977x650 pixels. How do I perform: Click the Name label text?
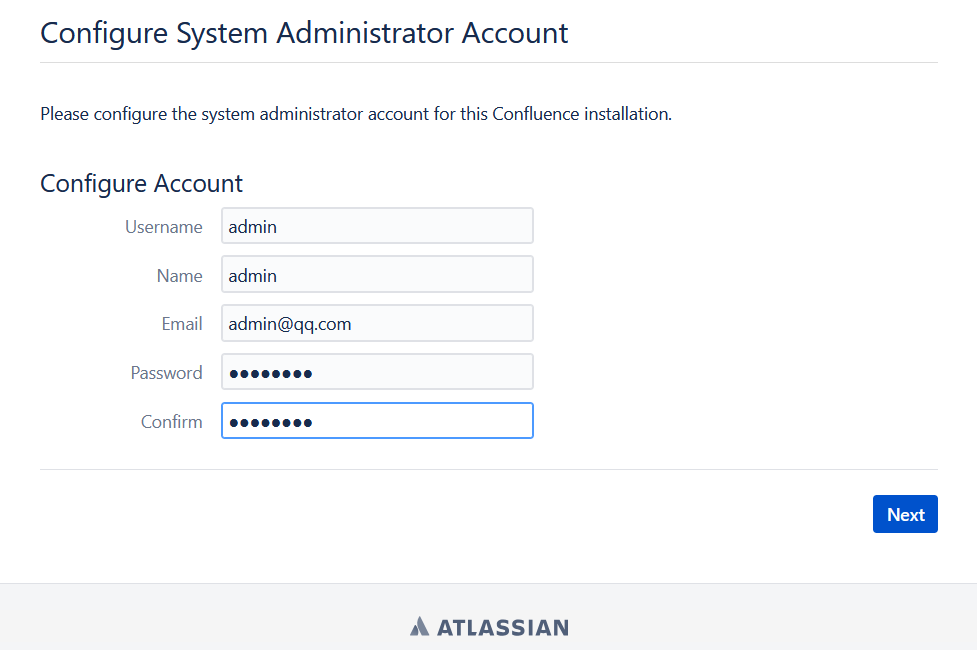click(x=180, y=276)
